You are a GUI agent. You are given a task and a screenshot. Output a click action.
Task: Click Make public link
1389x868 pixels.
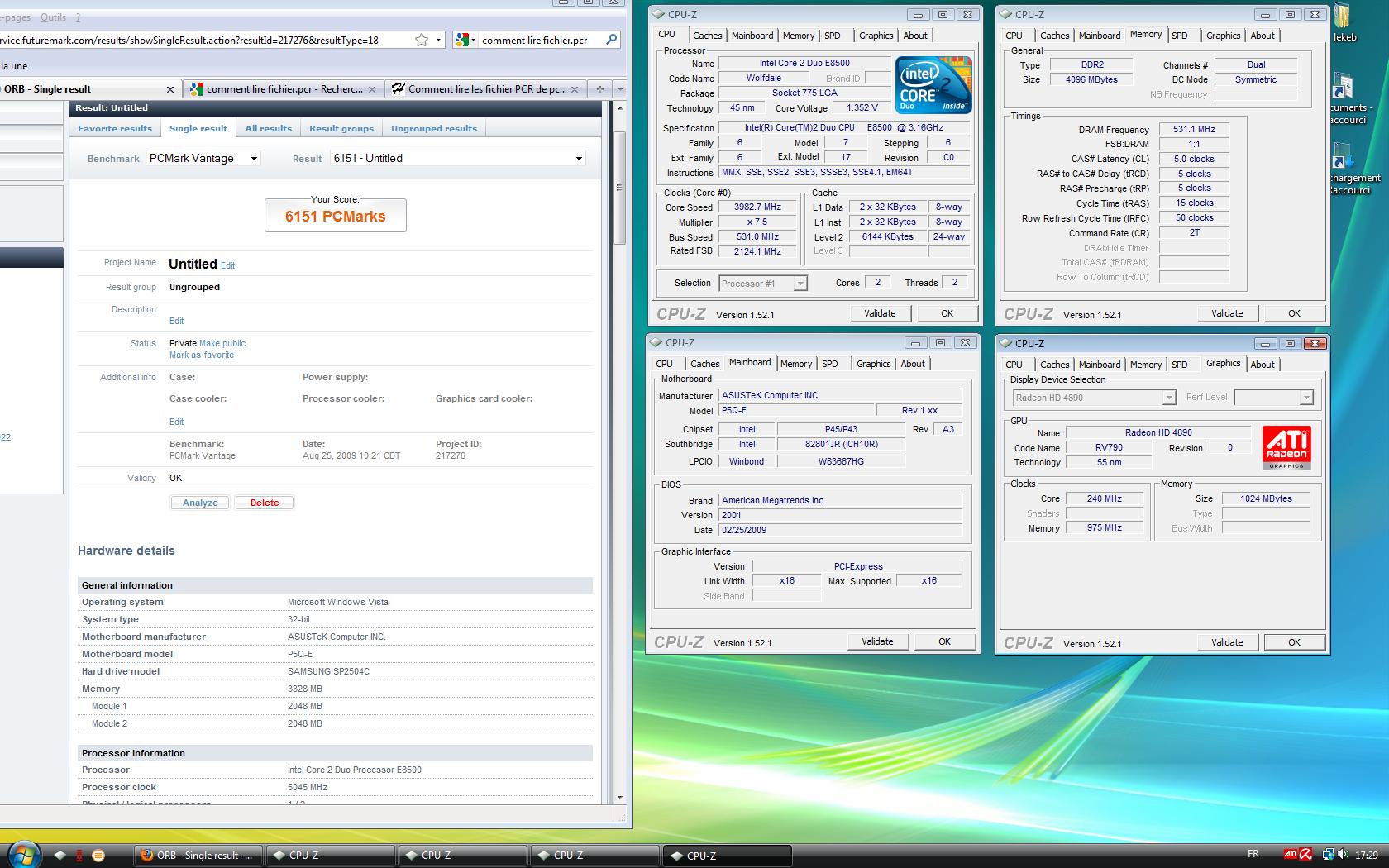(x=222, y=343)
